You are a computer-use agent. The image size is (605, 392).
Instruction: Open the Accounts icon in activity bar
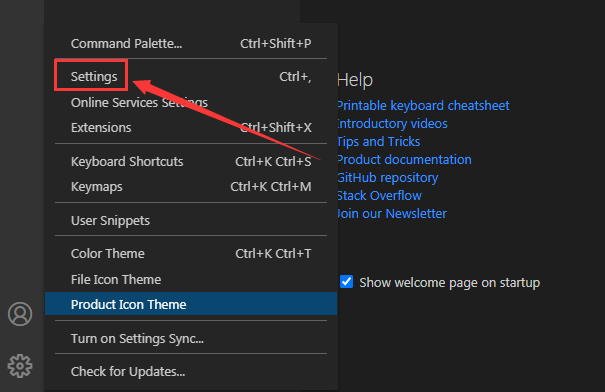(20, 314)
